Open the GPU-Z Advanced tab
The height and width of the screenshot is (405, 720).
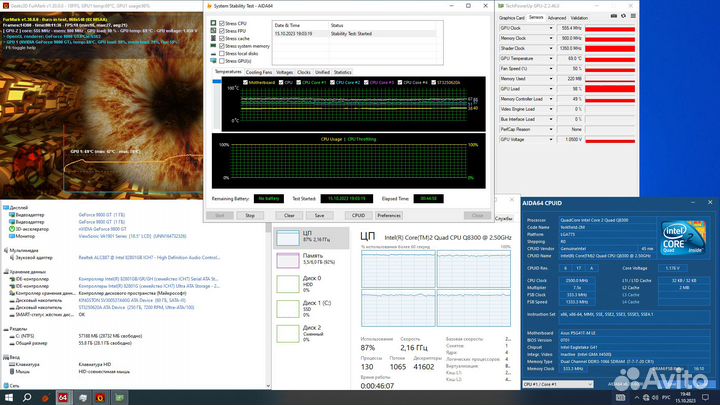click(x=557, y=18)
